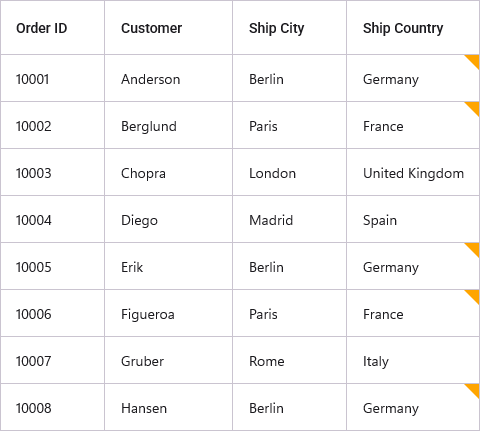Click the orange corner marker in Hansen's row
The image size is (480, 431).
click(x=474, y=390)
